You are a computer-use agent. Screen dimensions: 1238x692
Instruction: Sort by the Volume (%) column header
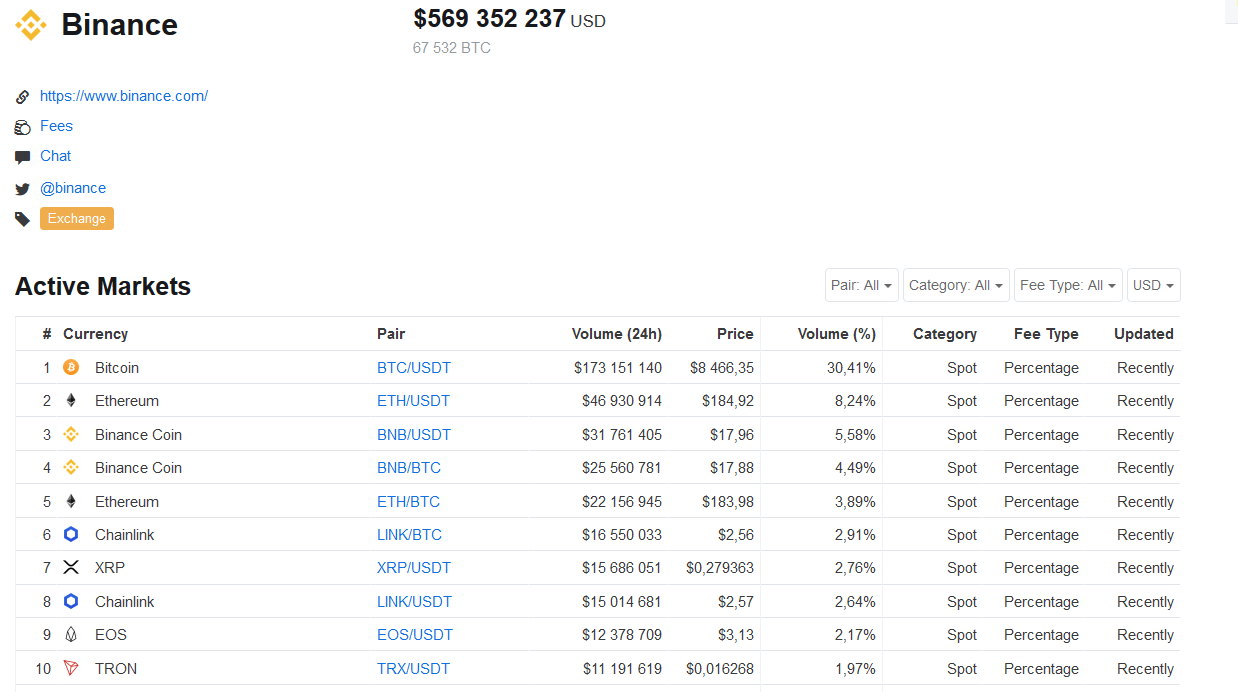pyautogui.click(x=837, y=334)
